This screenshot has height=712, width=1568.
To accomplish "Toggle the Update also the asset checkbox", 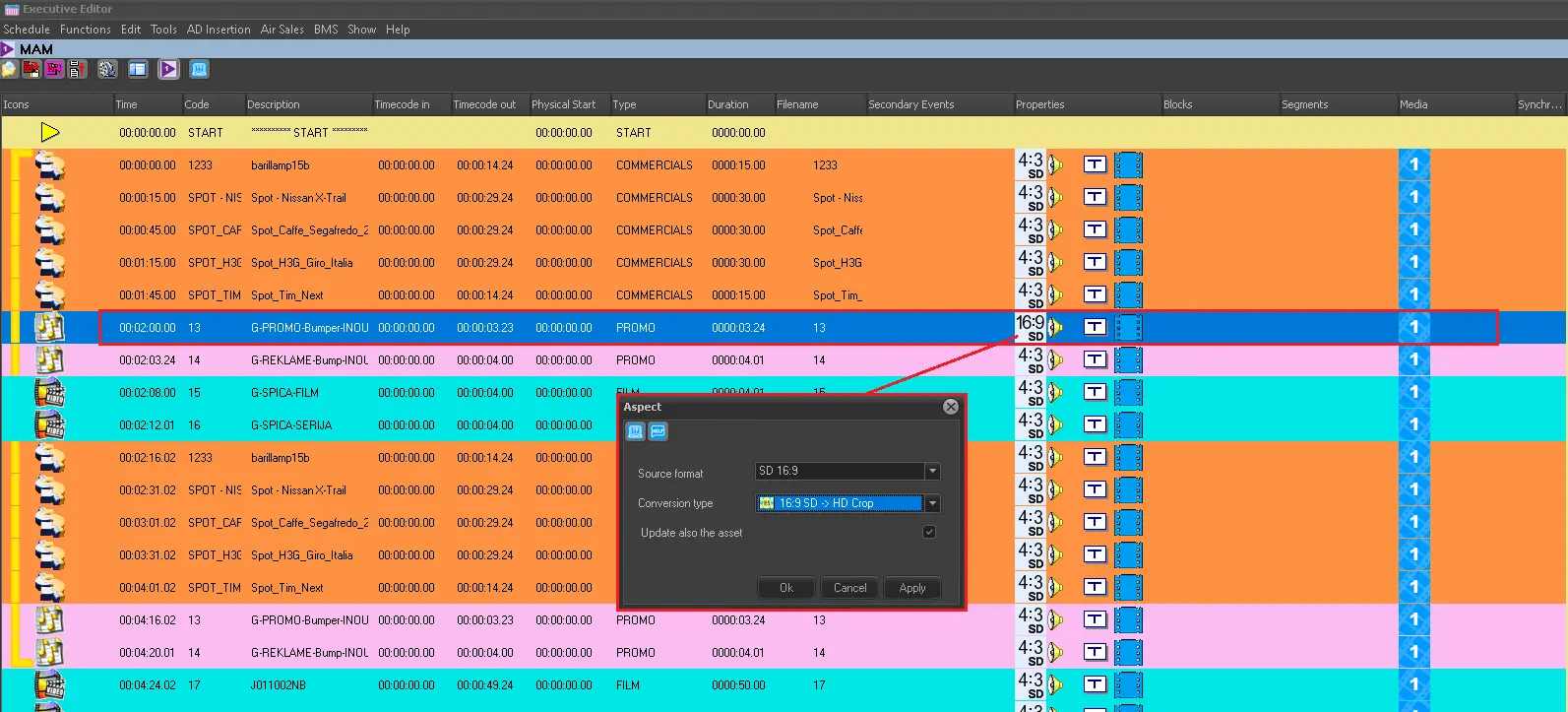I will pyautogui.click(x=928, y=532).
